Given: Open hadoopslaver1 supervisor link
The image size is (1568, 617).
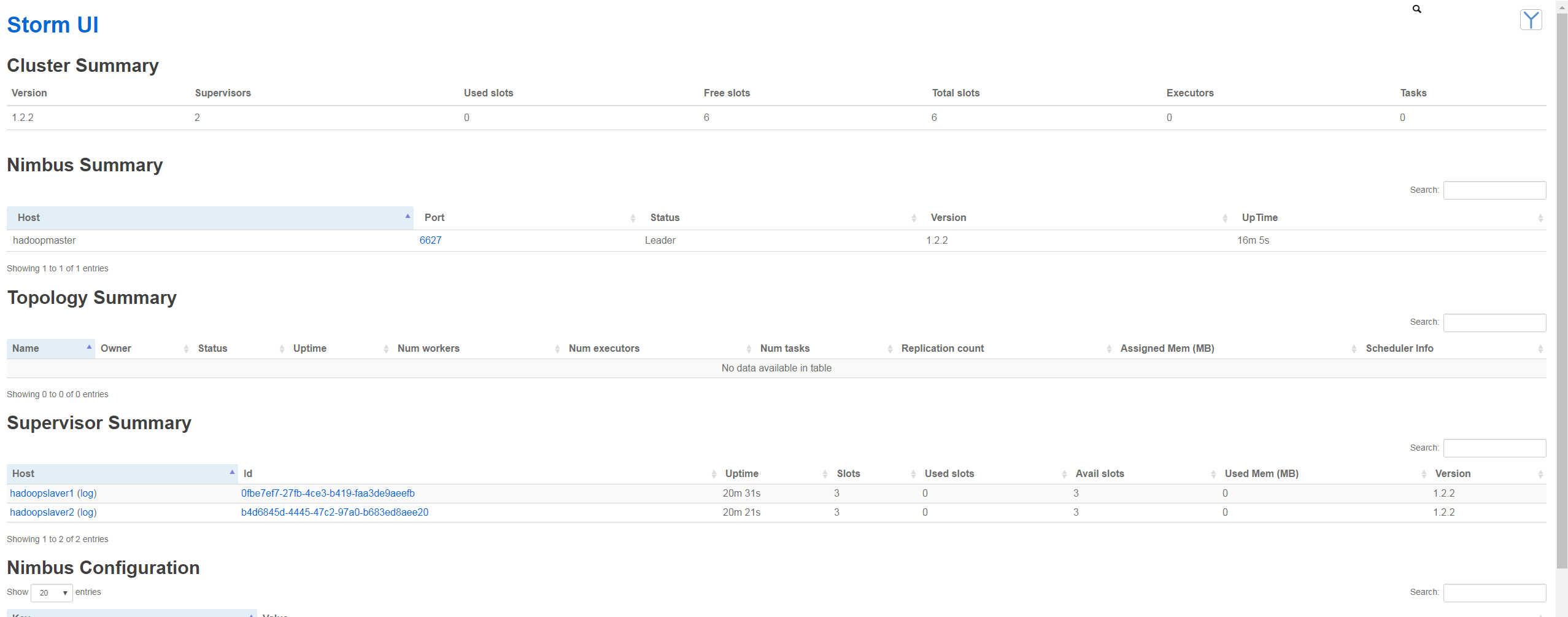Looking at the screenshot, I should pos(41,494).
